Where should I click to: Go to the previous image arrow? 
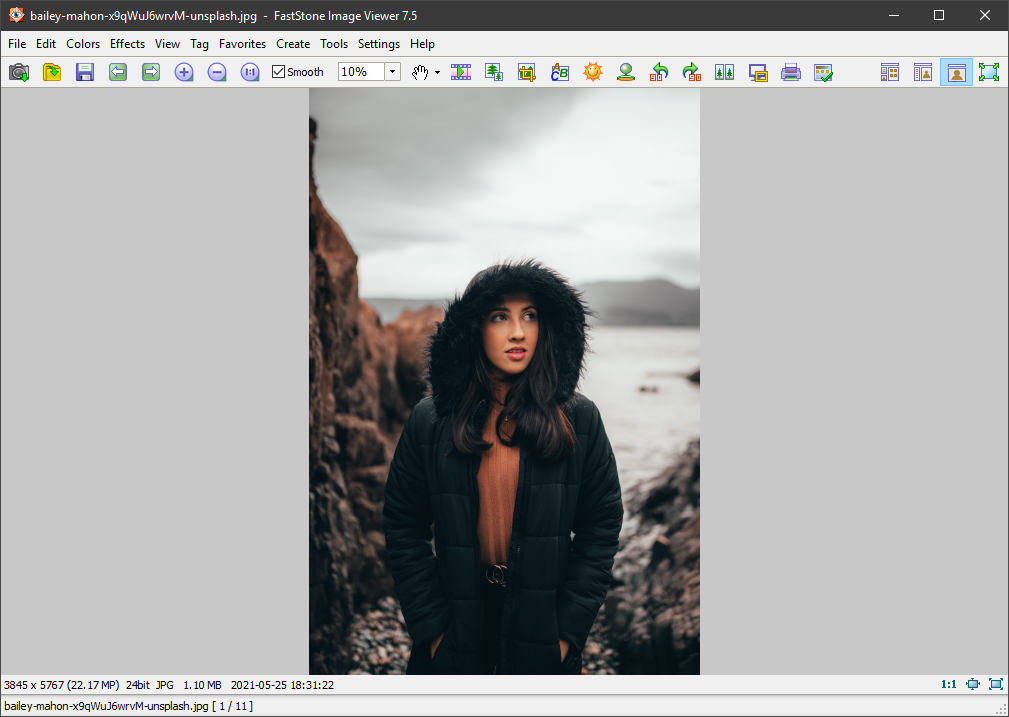click(x=118, y=72)
